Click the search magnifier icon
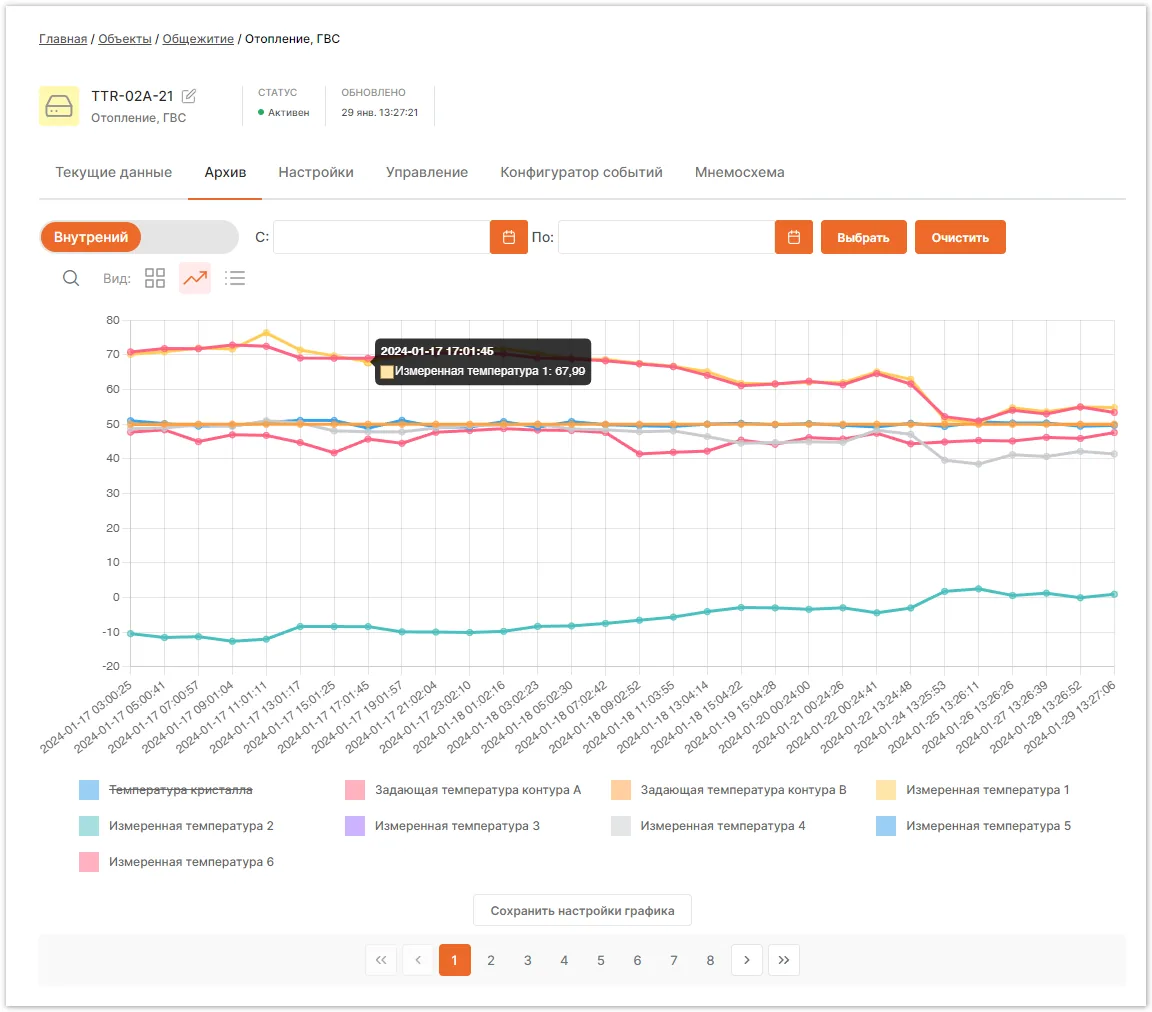The image size is (1152, 1012). [71, 278]
